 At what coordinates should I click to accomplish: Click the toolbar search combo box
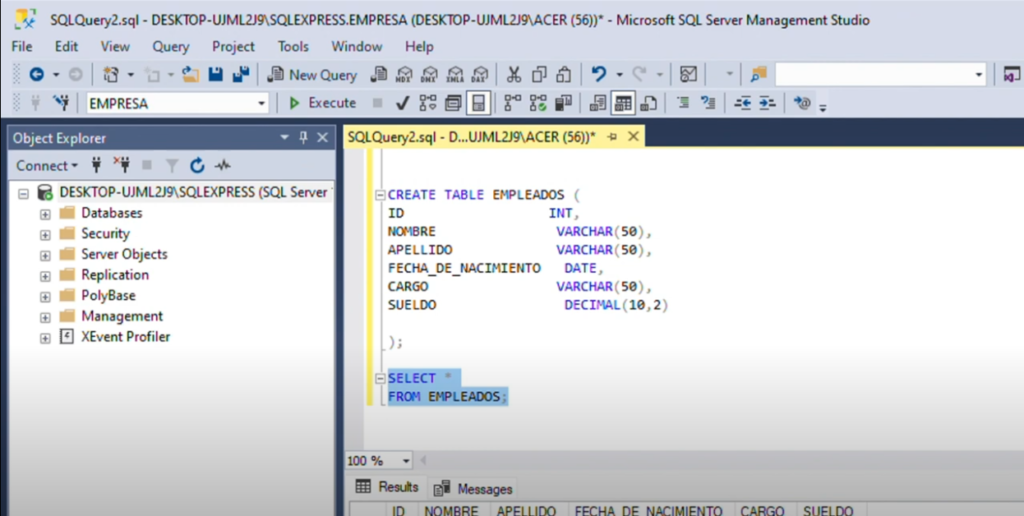pyautogui.click(x=880, y=75)
